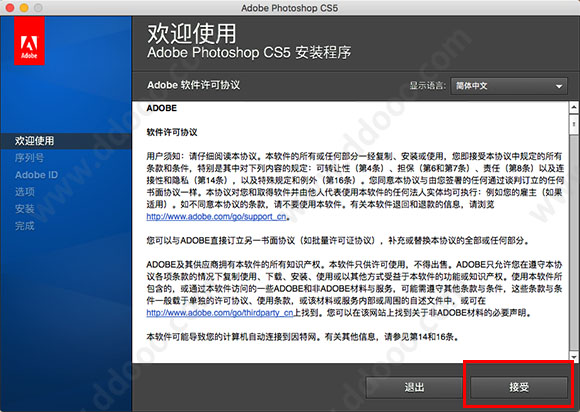The width and height of the screenshot is (580, 412).
Task: Open the display language dropdown
Action: click(x=509, y=86)
